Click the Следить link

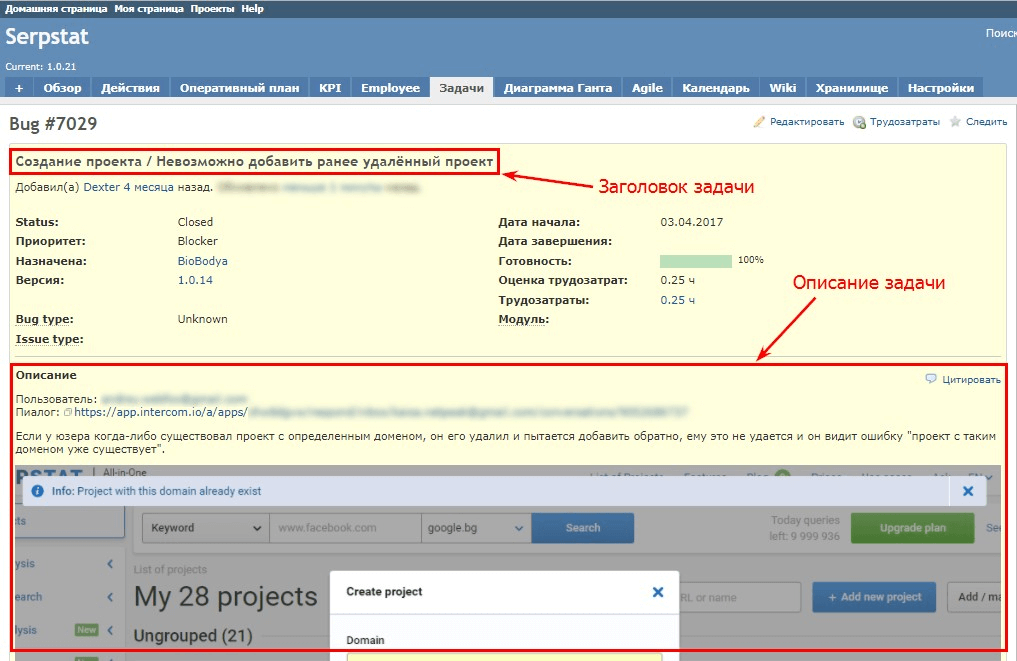pyautogui.click(x=987, y=121)
